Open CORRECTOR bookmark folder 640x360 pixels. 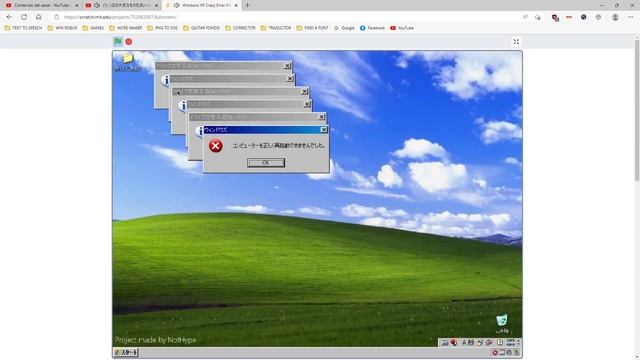(x=240, y=28)
